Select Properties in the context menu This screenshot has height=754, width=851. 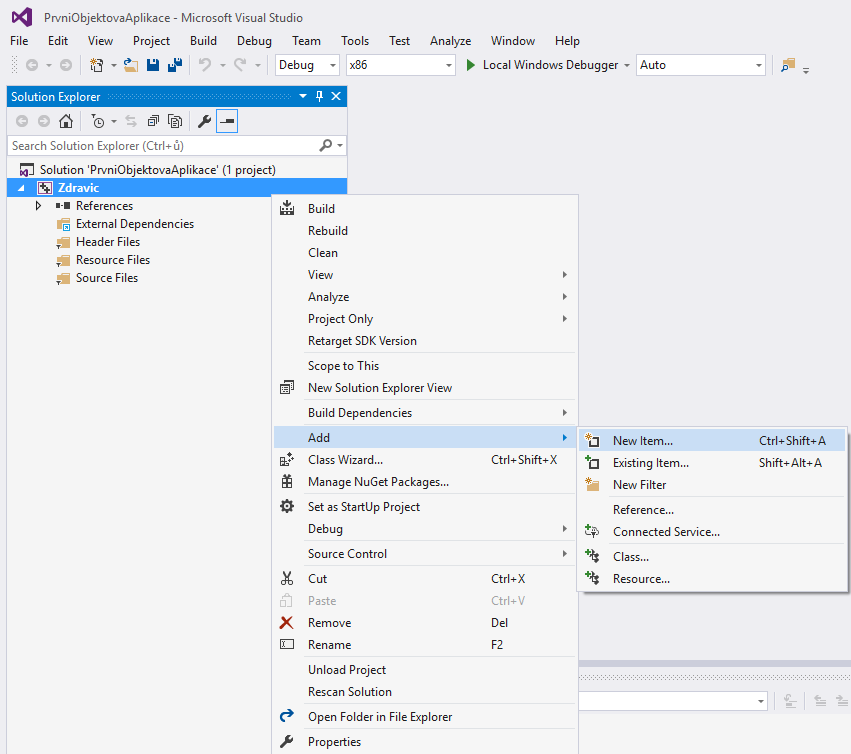click(x=425, y=742)
